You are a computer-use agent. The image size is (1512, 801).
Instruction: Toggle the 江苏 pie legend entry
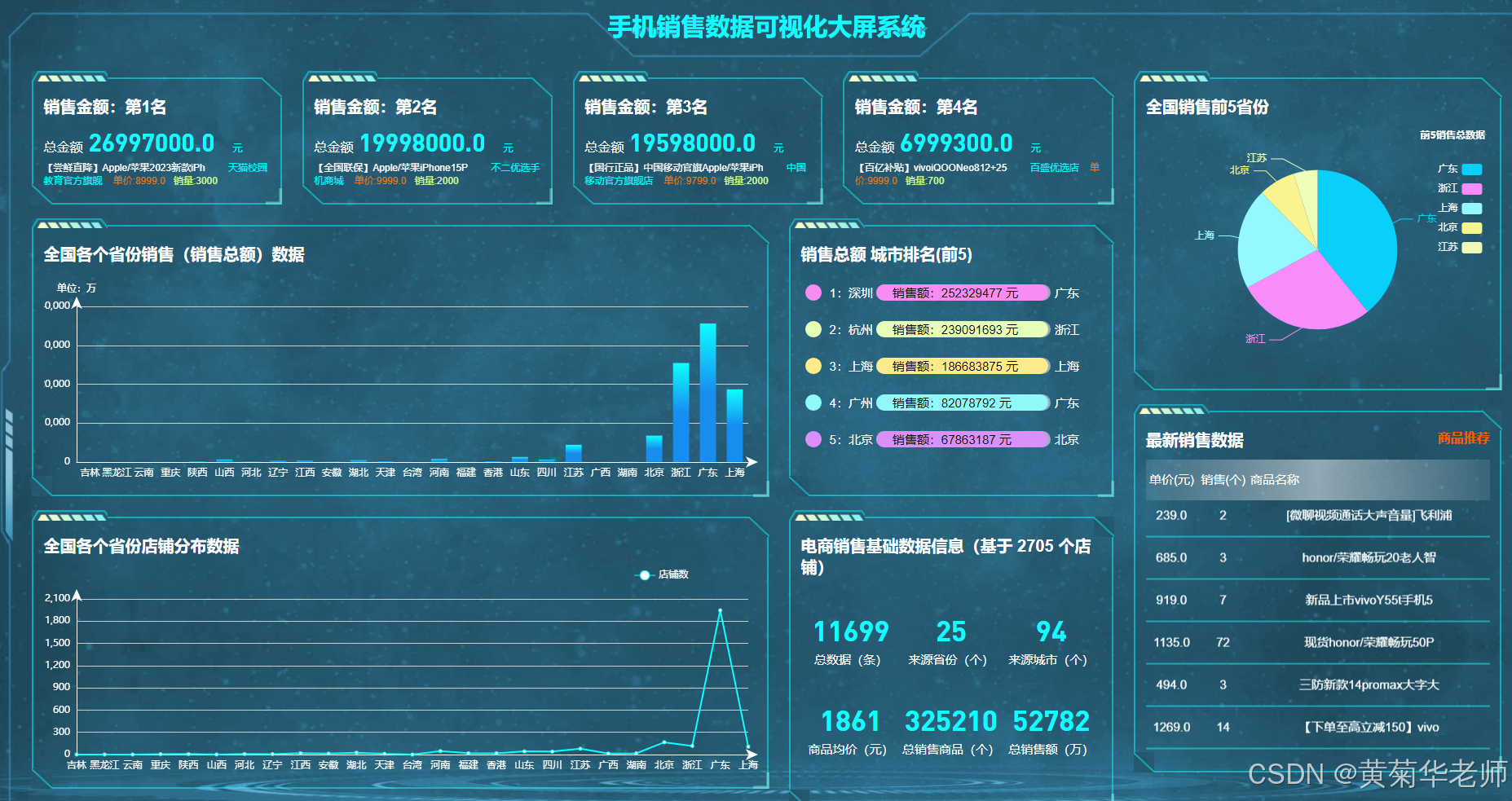point(1459,248)
